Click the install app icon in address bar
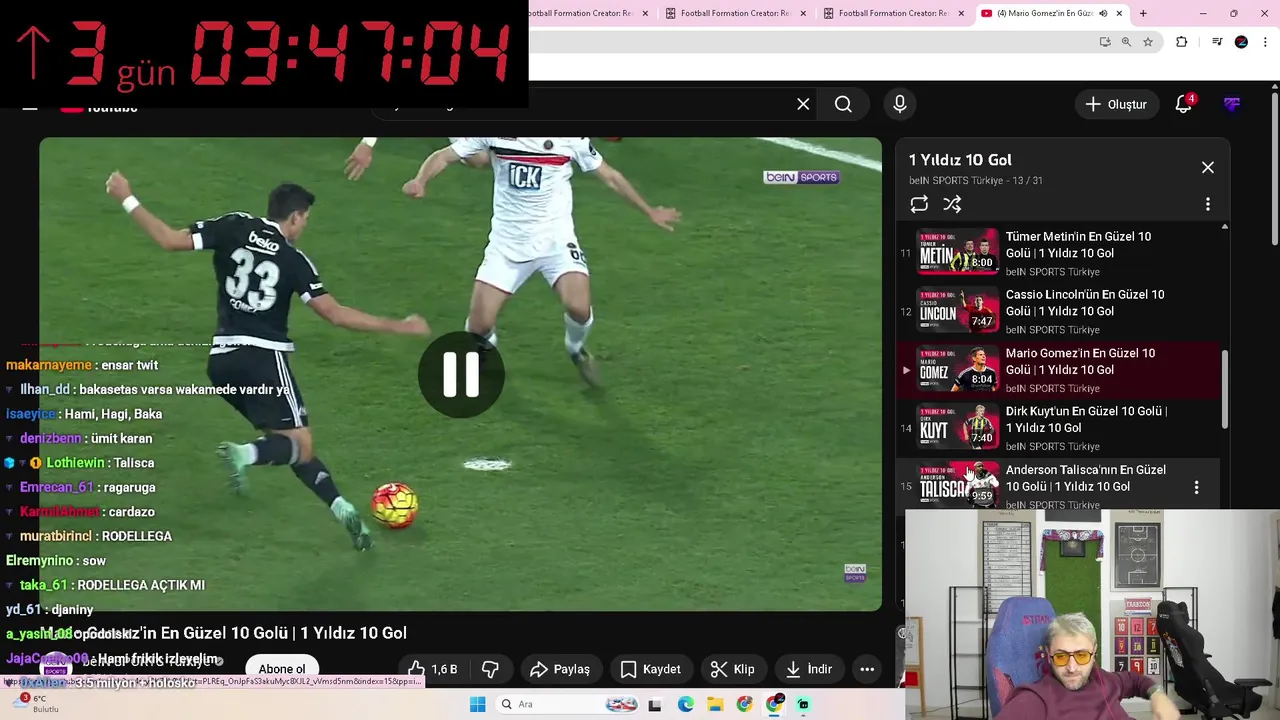The height and width of the screenshot is (720, 1280). (1105, 42)
